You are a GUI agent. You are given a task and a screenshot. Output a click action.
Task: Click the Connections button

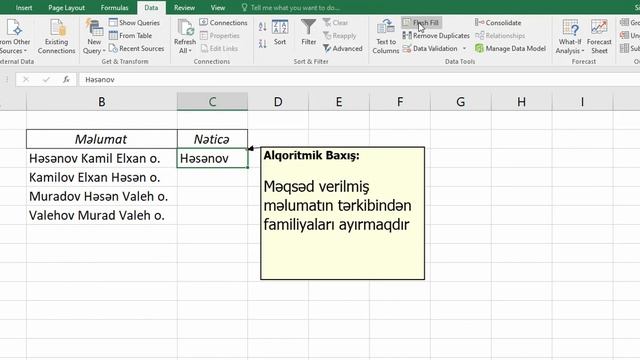point(223,23)
